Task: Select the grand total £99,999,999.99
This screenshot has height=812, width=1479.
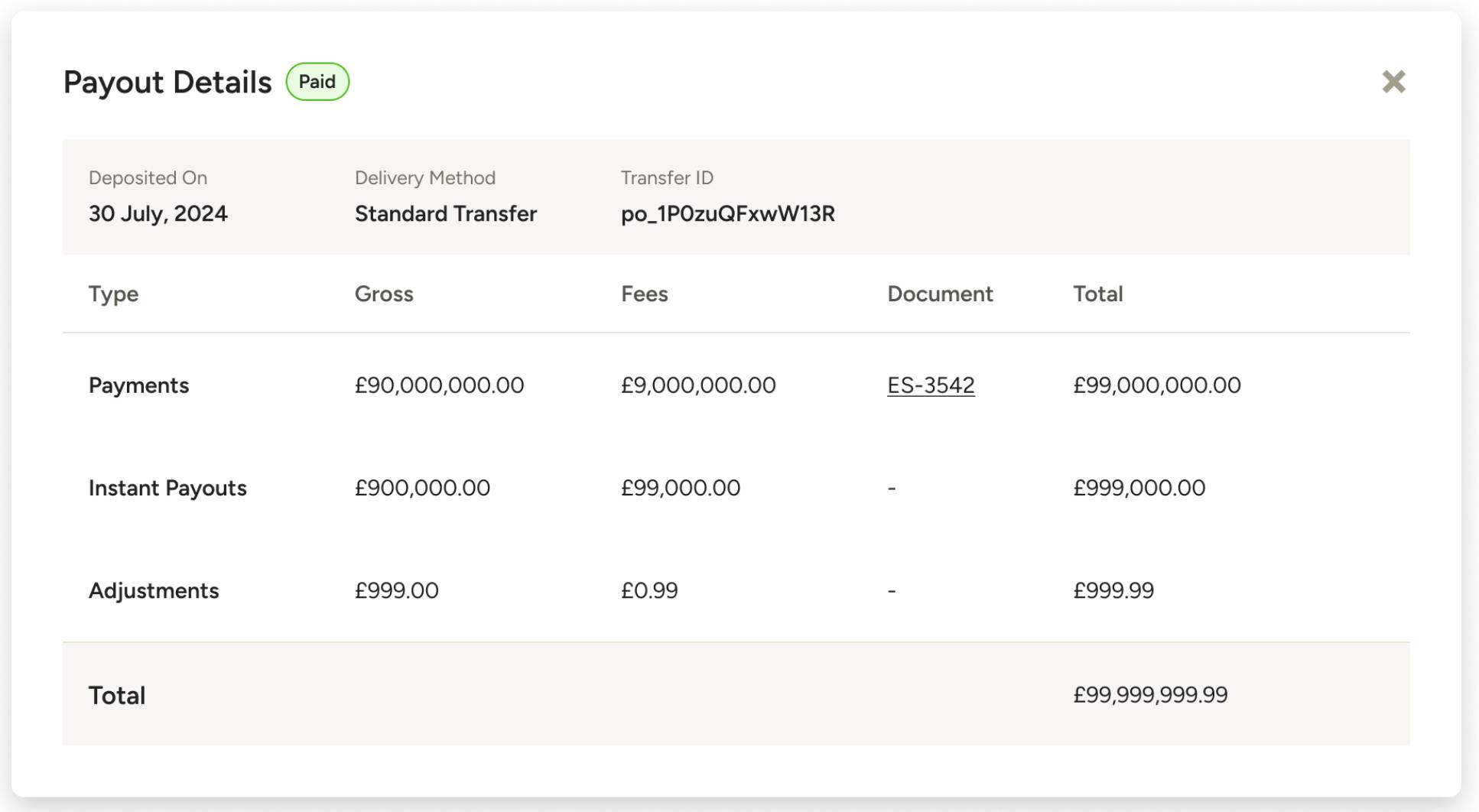Action: (x=1150, y=695)
